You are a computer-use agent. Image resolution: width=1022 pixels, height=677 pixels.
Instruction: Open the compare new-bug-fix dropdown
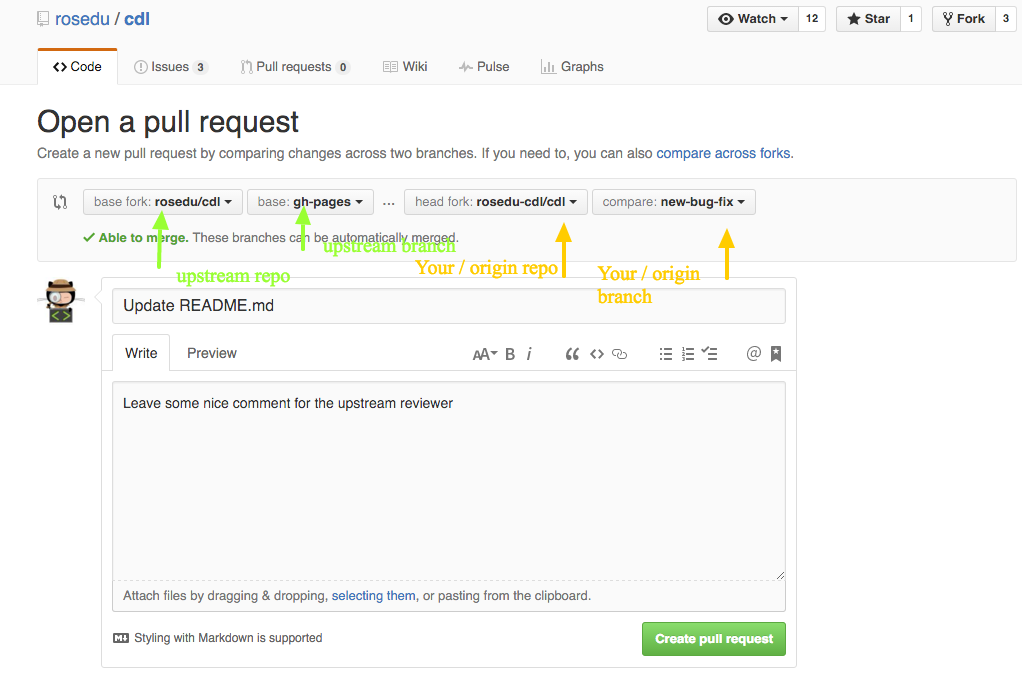(x=674, y=202)
